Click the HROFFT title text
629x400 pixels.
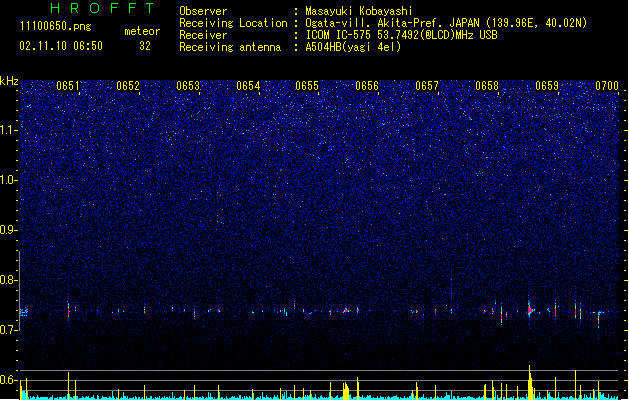pyautogui.click(x=102, y=8)
